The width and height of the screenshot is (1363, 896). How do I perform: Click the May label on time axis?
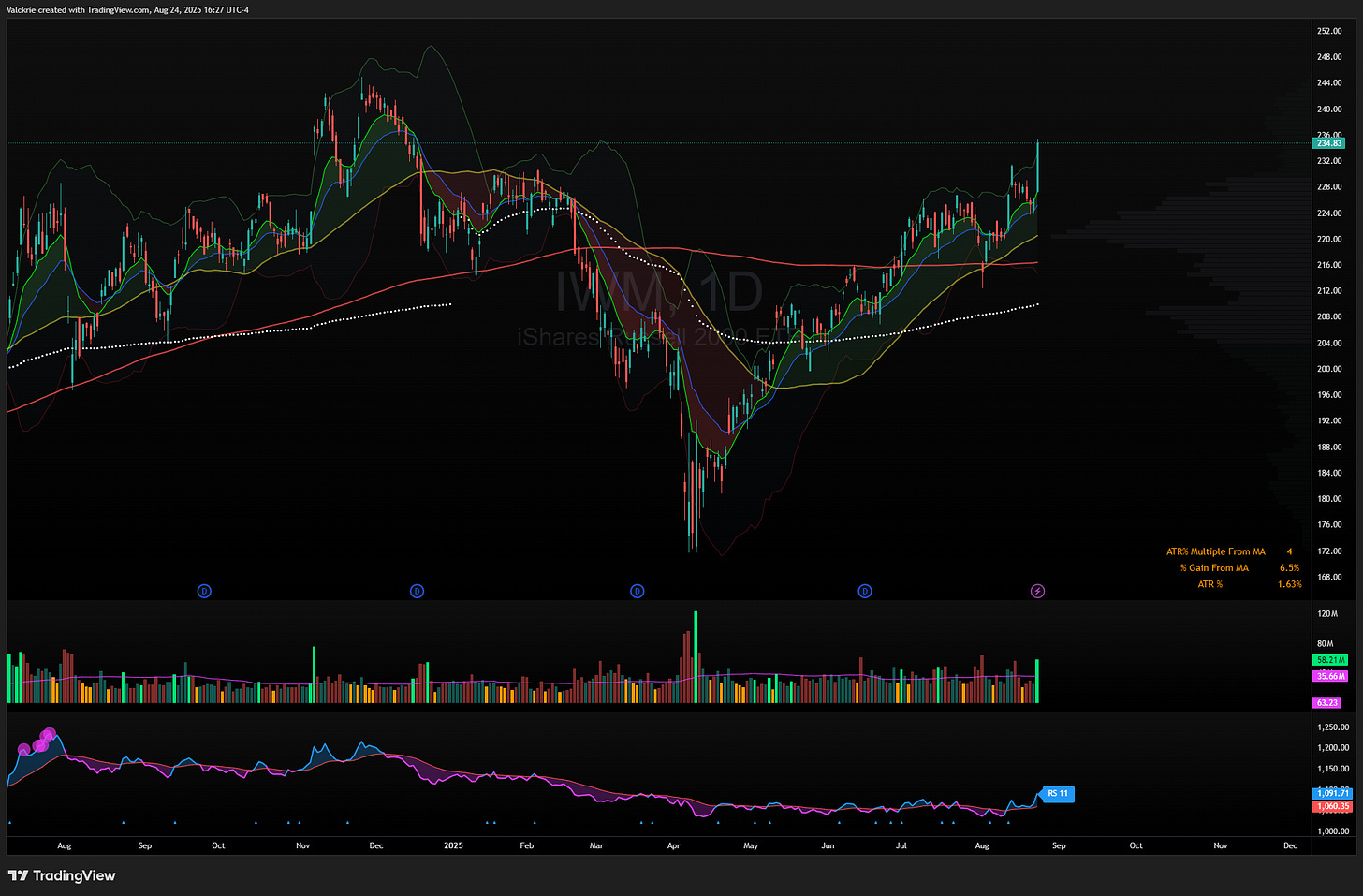(751, 845)
